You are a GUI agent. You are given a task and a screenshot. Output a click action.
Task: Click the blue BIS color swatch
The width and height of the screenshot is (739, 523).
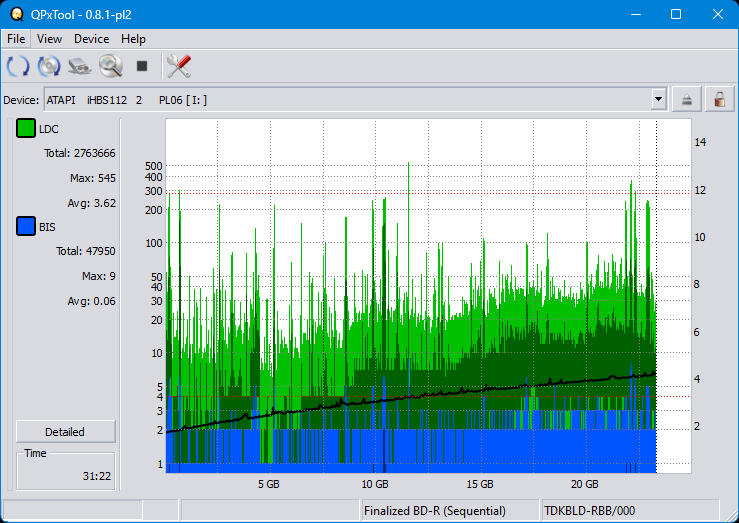[25, 226]
